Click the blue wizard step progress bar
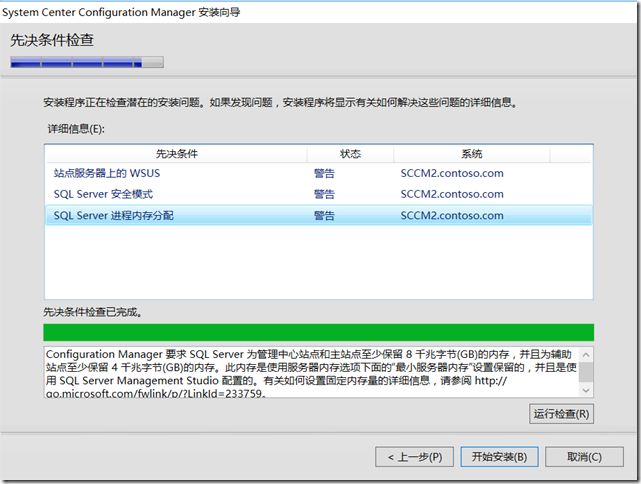The width and height of the screenshot is (641, 484). [x=87, y=62]
